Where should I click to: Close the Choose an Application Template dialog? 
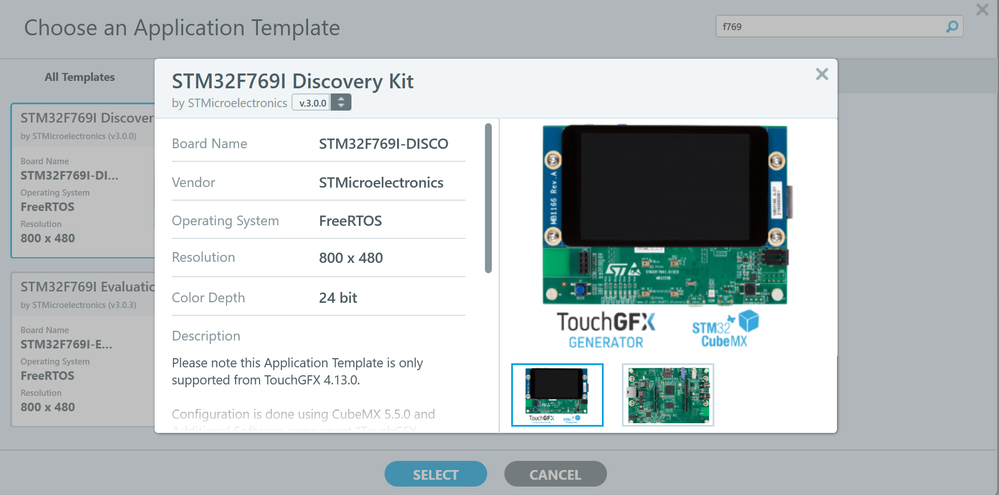[x=982, y=9]
